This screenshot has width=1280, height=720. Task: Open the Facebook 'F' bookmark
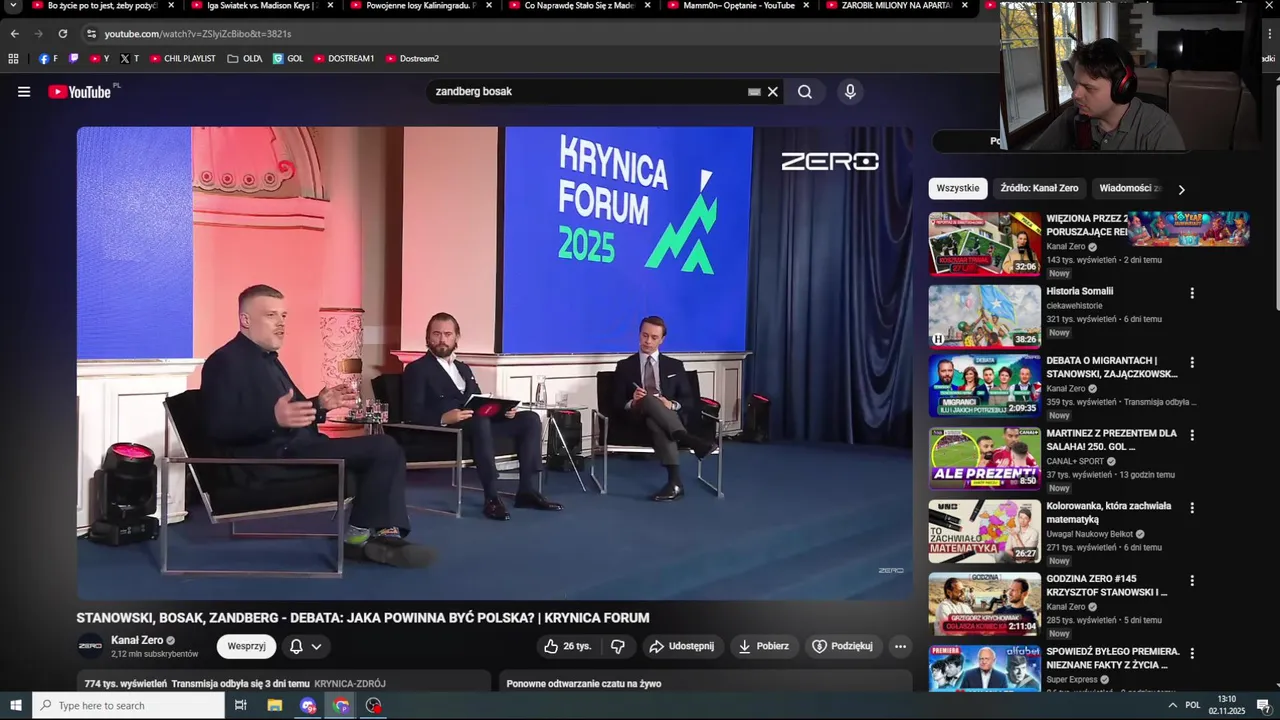click(48, 59)
